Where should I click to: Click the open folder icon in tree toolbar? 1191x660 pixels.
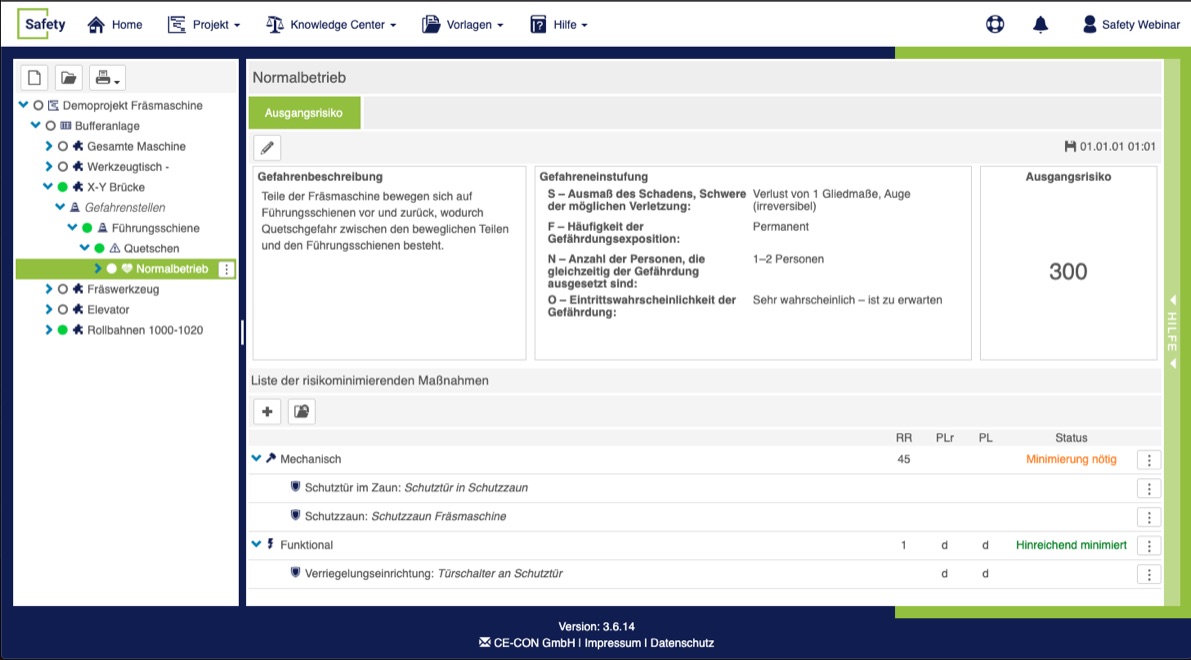[x=68, y=77]
